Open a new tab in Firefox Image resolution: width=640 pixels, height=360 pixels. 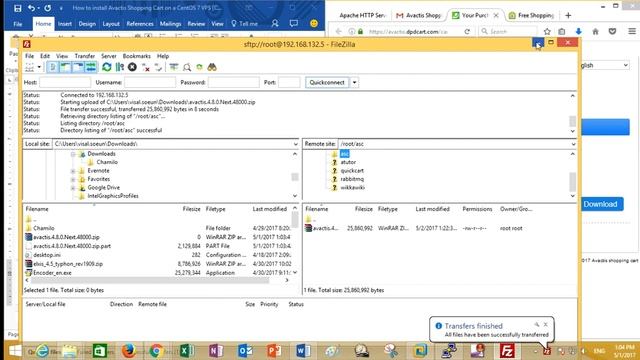coord(568,16)
